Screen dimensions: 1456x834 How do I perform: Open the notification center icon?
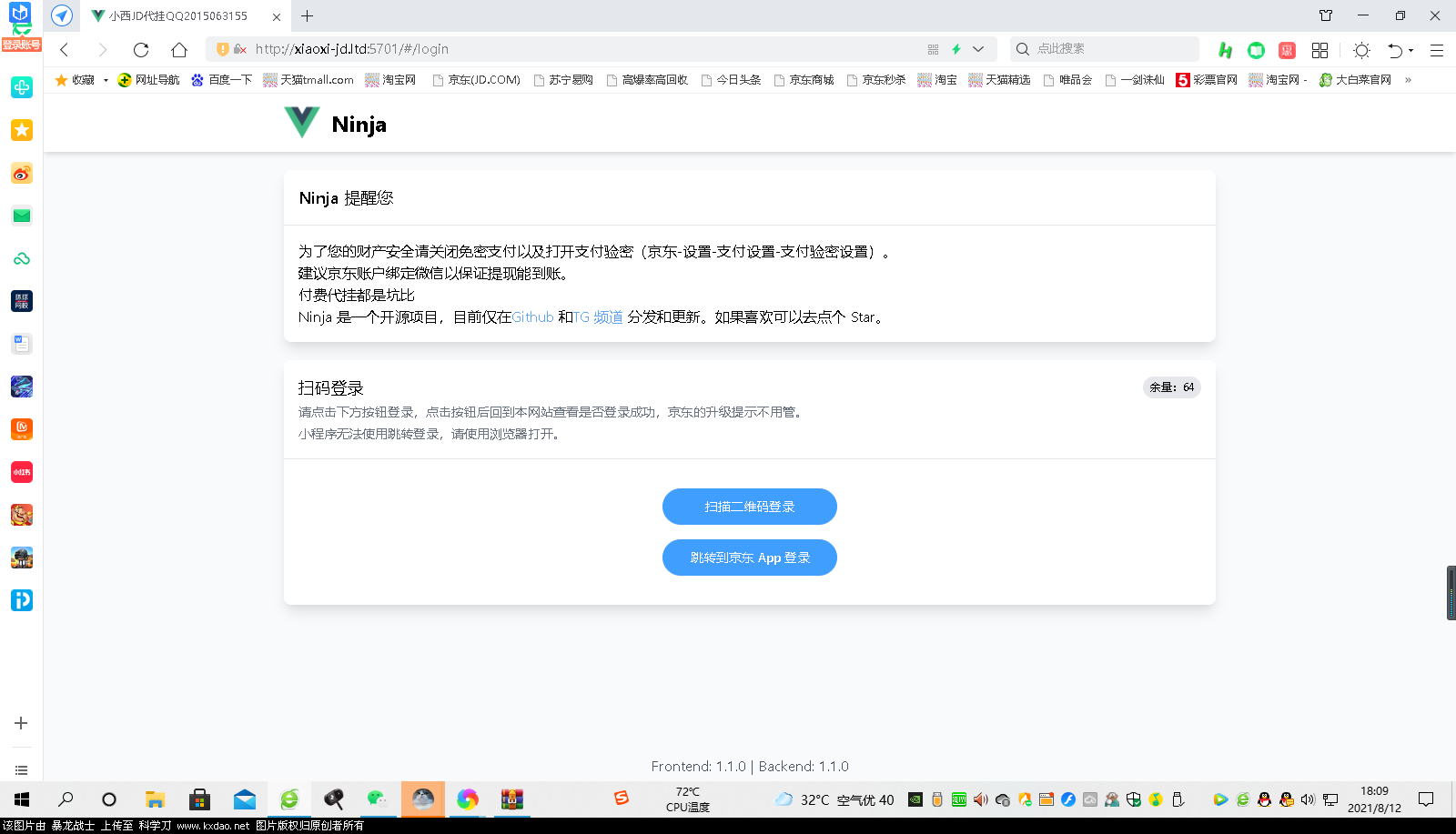[1426, 799]
